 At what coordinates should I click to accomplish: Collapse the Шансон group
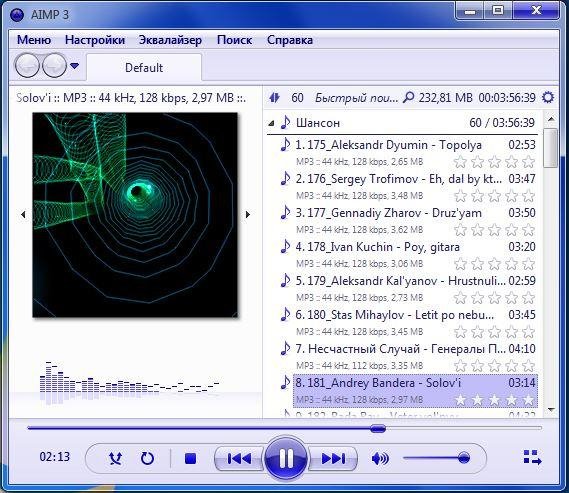point(271,123)
